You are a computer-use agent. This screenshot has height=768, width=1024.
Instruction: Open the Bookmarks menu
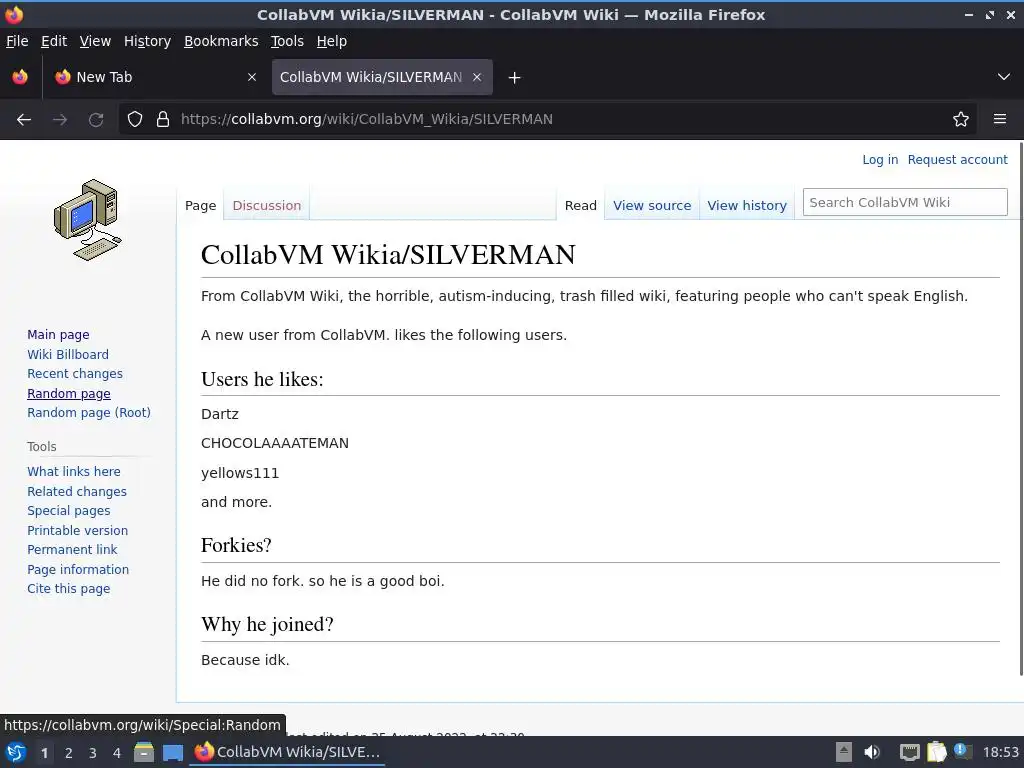click(221, 41)
